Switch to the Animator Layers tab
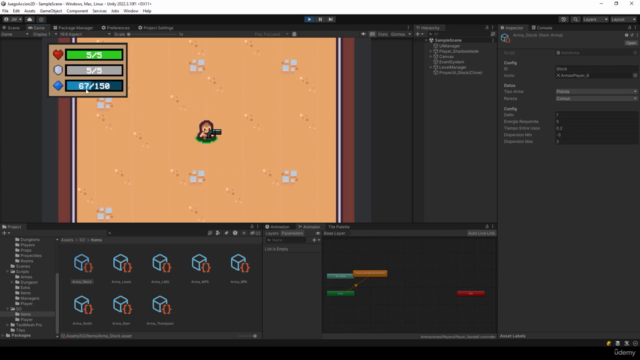Image resolution: width=640 pixels, height=360 pixels. [272, 233]
